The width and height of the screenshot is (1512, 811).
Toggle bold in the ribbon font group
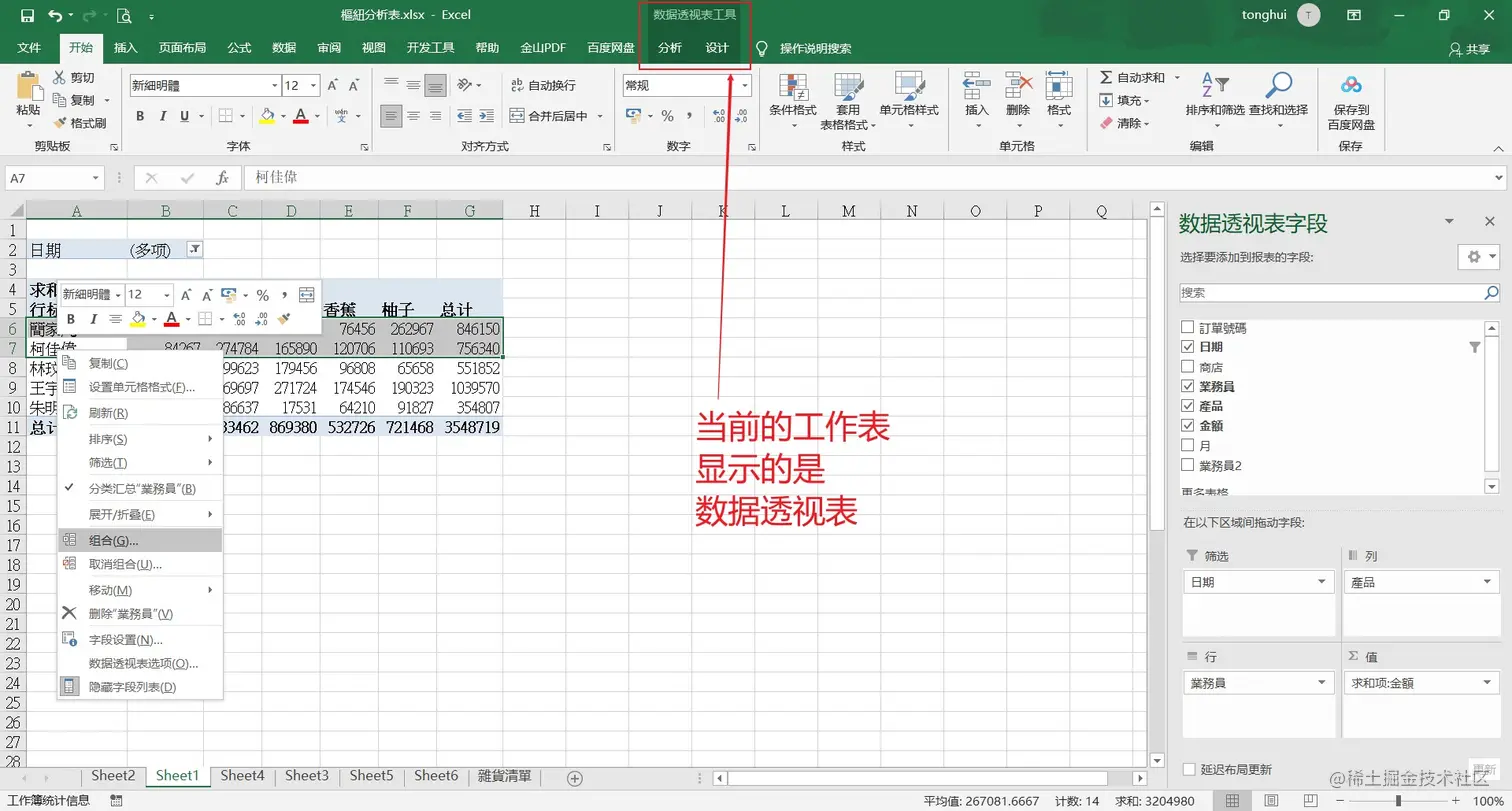[x=140, y=116]
